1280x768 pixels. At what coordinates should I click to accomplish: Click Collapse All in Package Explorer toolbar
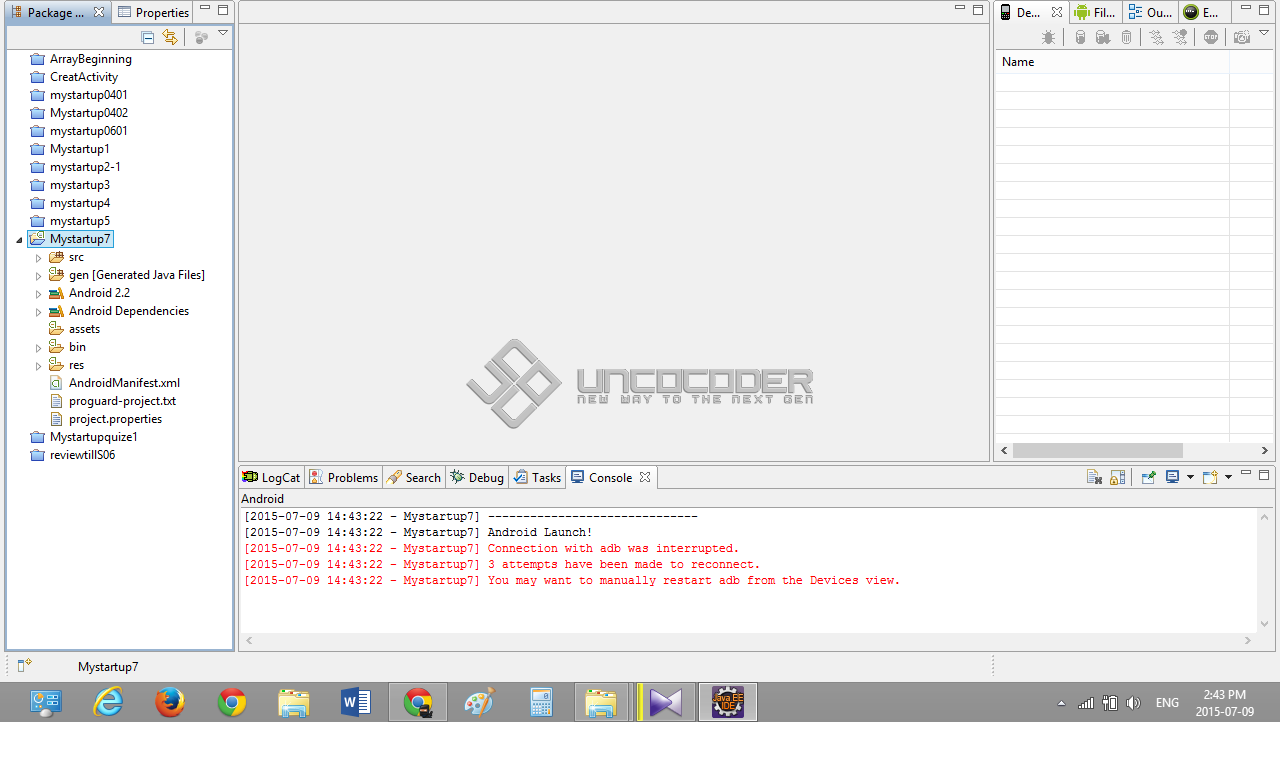pos(148,37)
